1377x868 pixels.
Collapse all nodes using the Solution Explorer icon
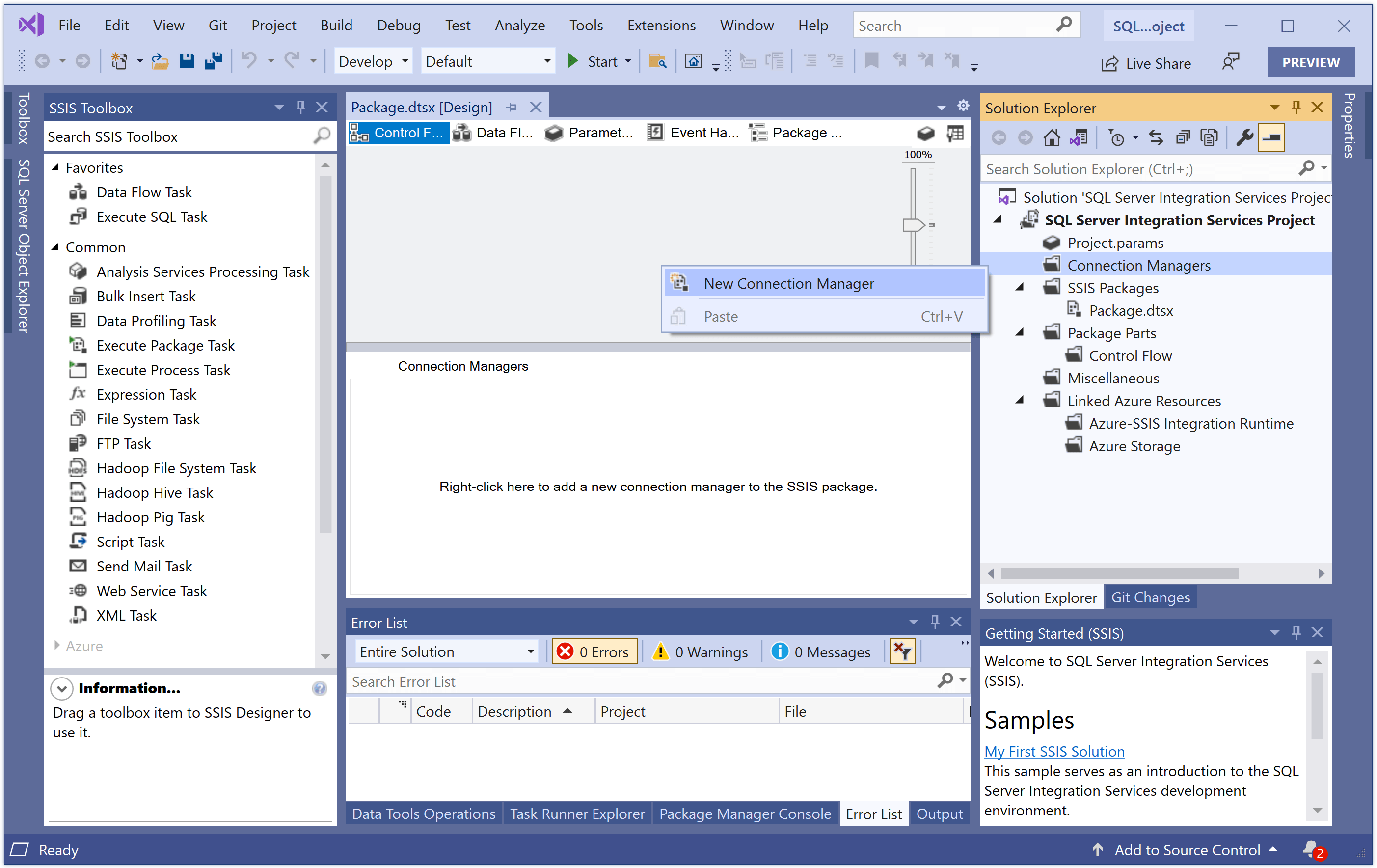pyautogui.click(x=1183, y=137)
